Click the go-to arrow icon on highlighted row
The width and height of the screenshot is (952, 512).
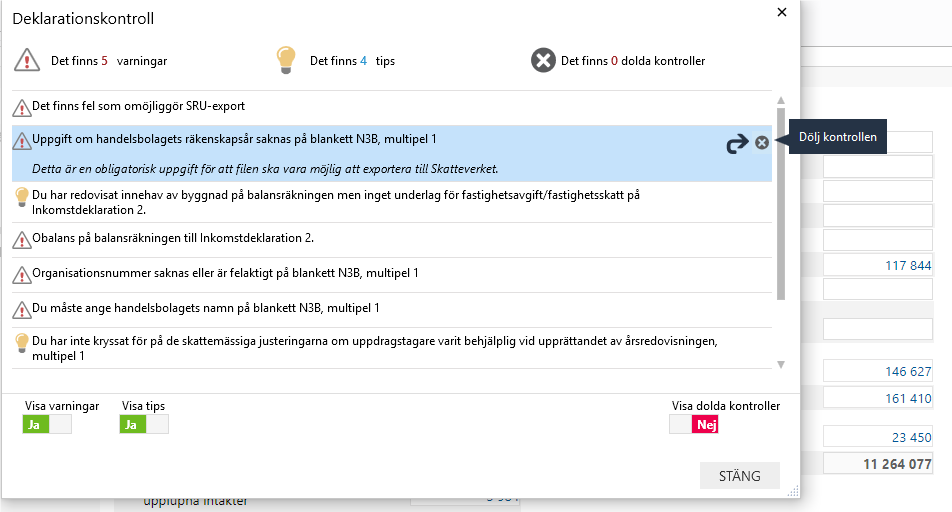(x=737, y=144)
